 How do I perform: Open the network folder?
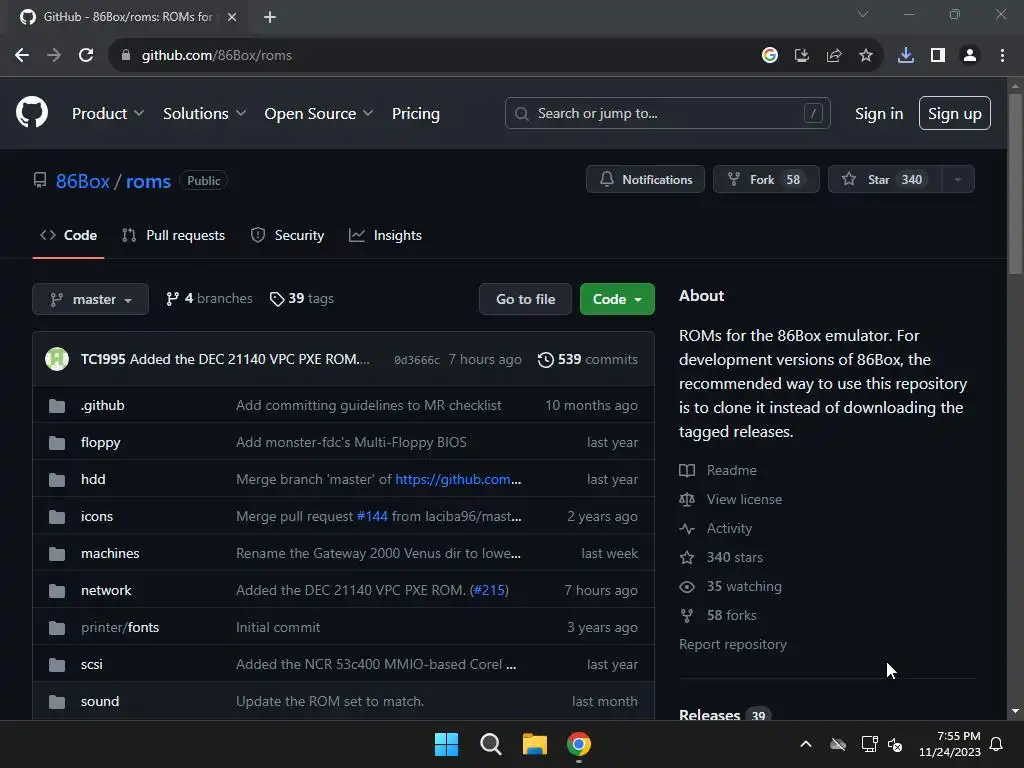pyautogui.click(x=106, y=590)
